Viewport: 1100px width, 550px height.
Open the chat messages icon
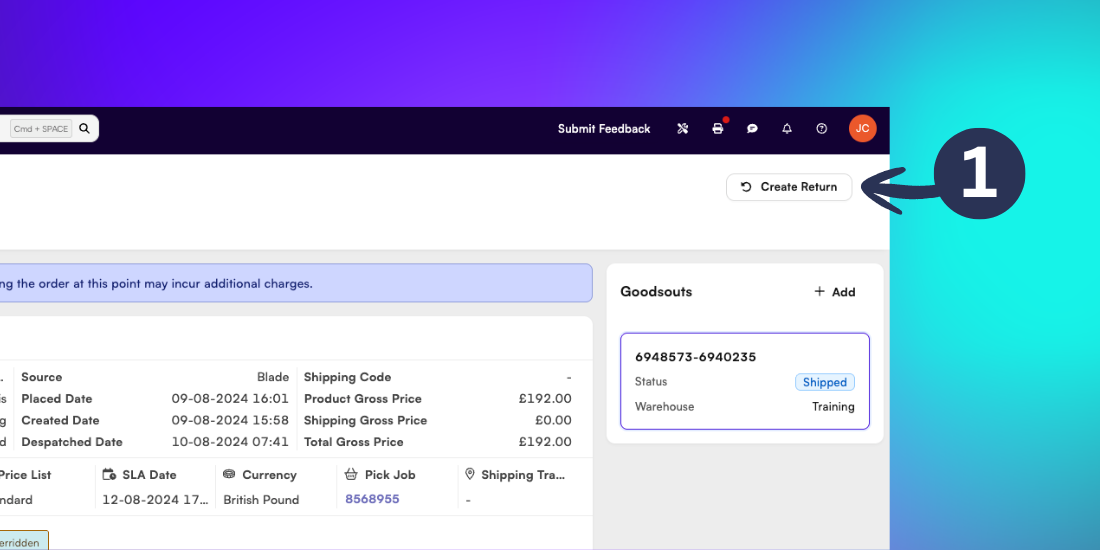pyautogui.click(x=752, y=129)
